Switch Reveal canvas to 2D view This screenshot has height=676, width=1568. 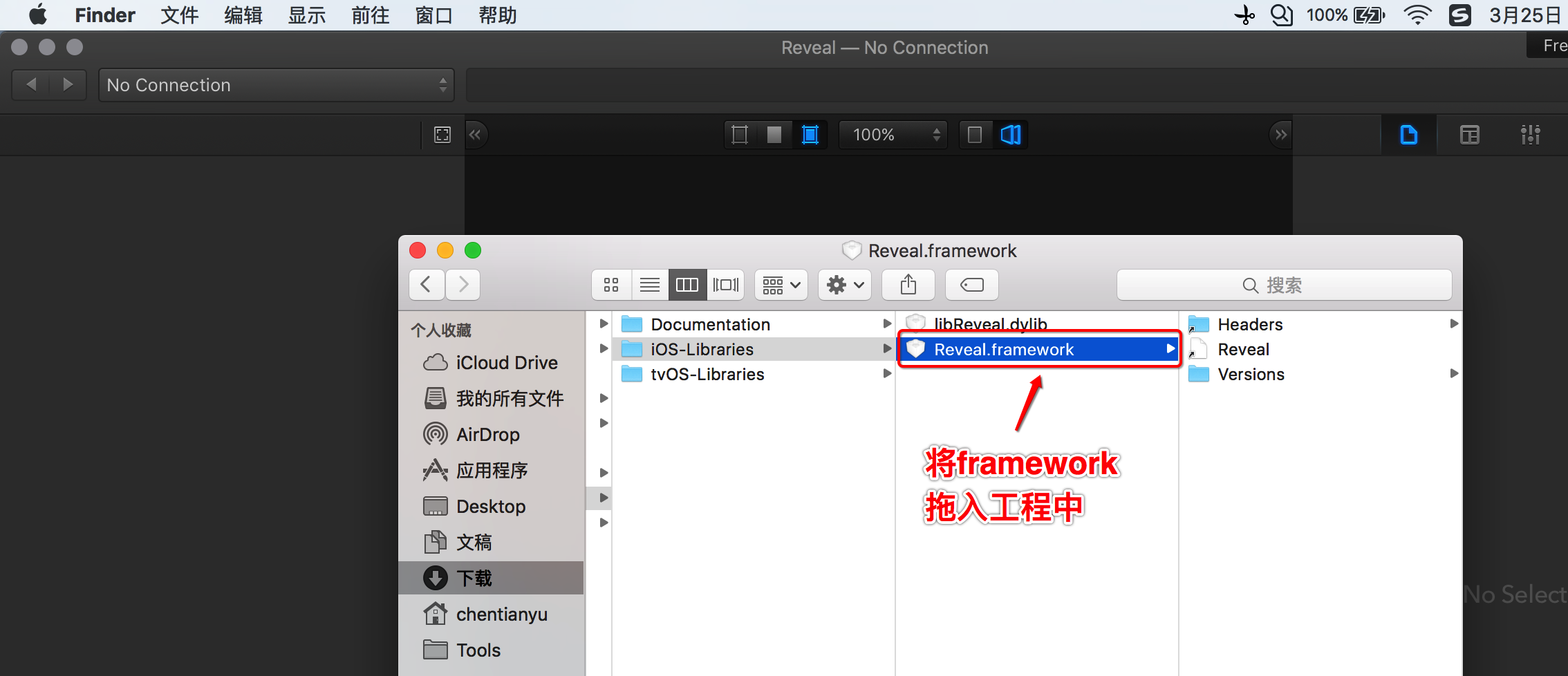coord(975,135)
